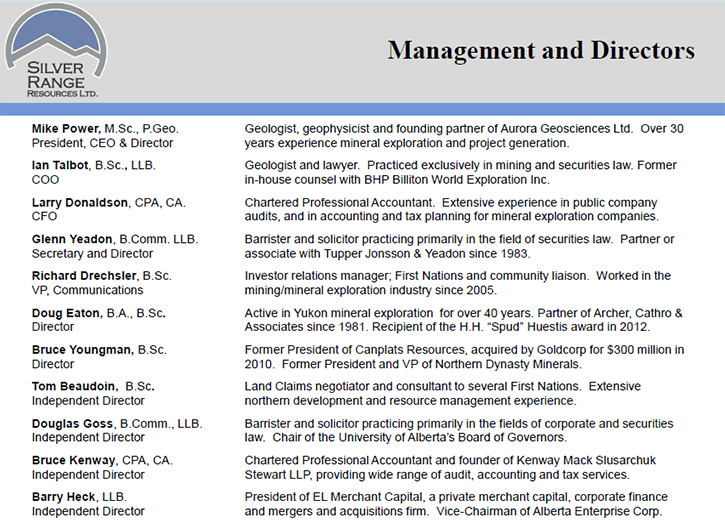
Task: Click Ian Talbot, B.Sc., LLB. name
Action: pyautogui.click(x=94, y=165)
